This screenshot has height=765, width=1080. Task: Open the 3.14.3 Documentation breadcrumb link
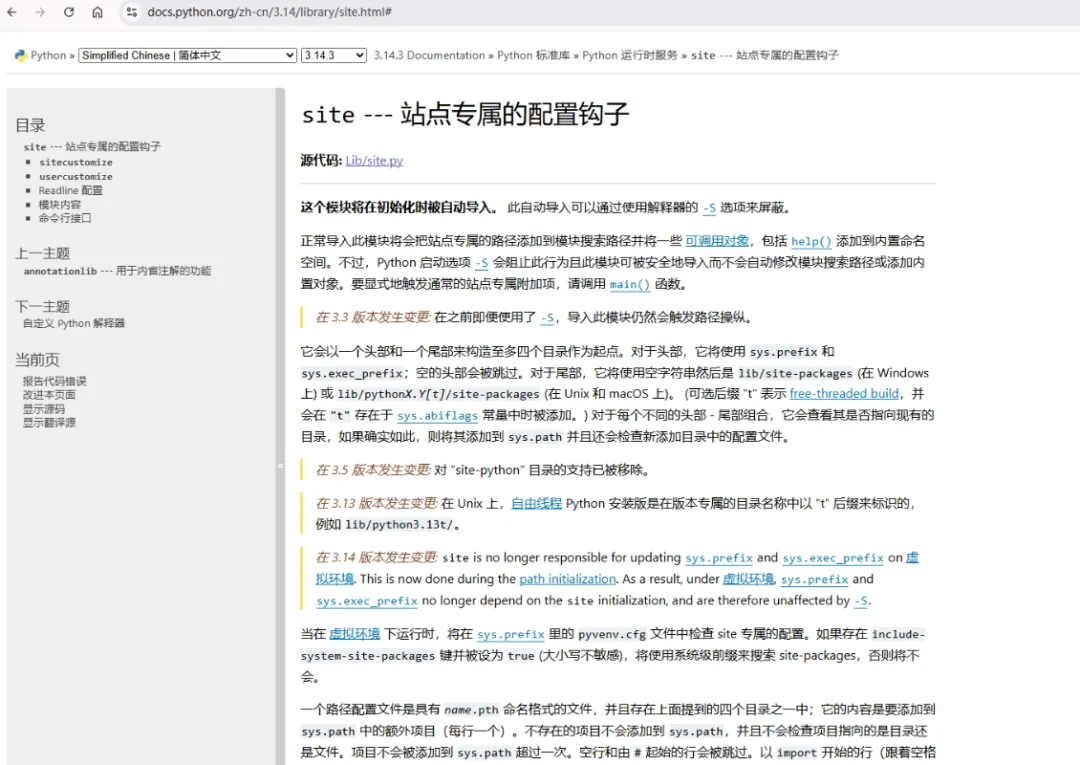tap(429, 55)
